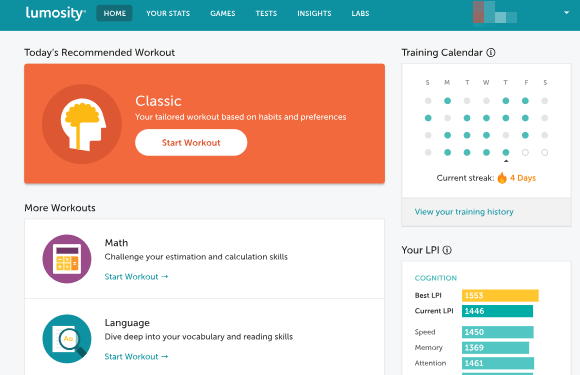Click the orange streak flame icon
The width and height of the screenshot is (580, 375).
click(502, 178)
